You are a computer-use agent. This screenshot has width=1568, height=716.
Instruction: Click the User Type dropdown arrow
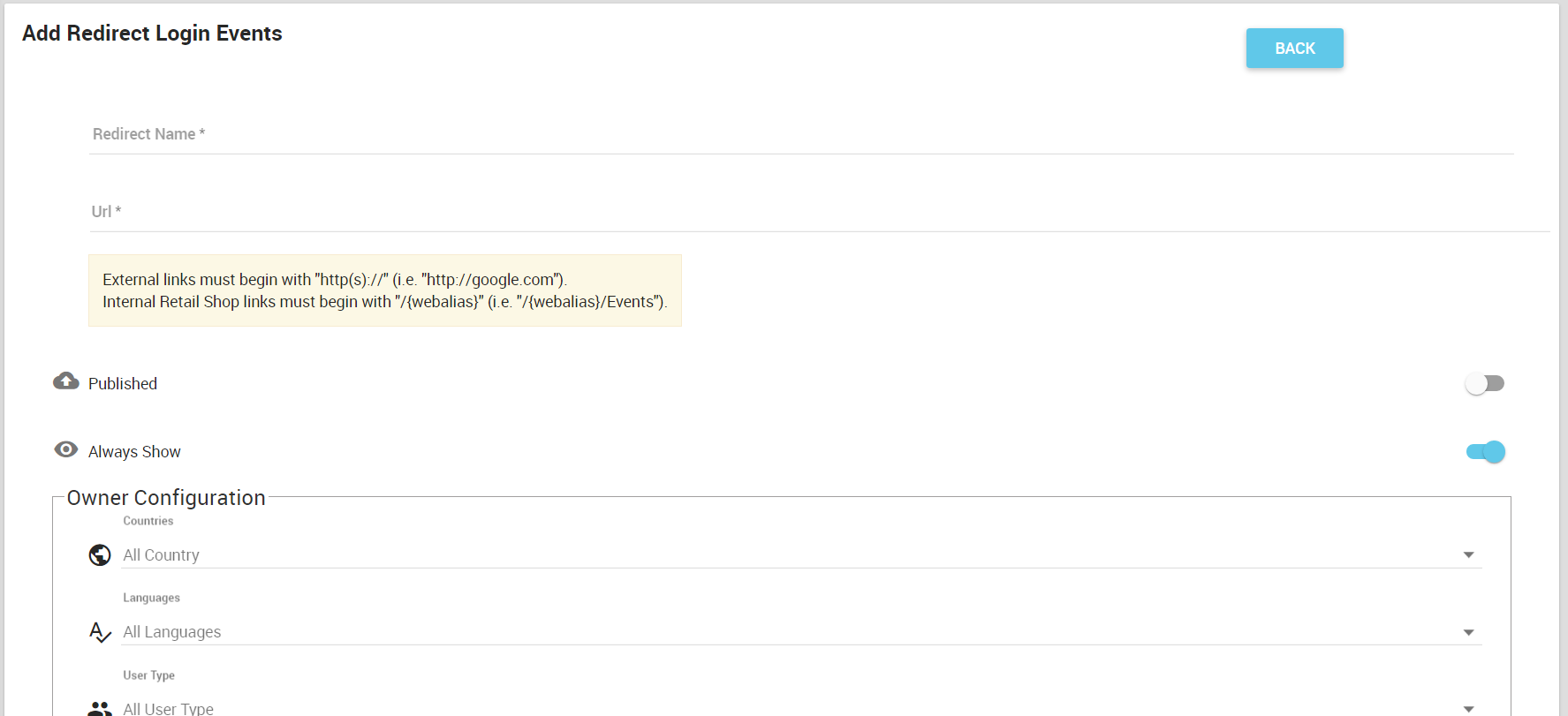click(1468, 708)
